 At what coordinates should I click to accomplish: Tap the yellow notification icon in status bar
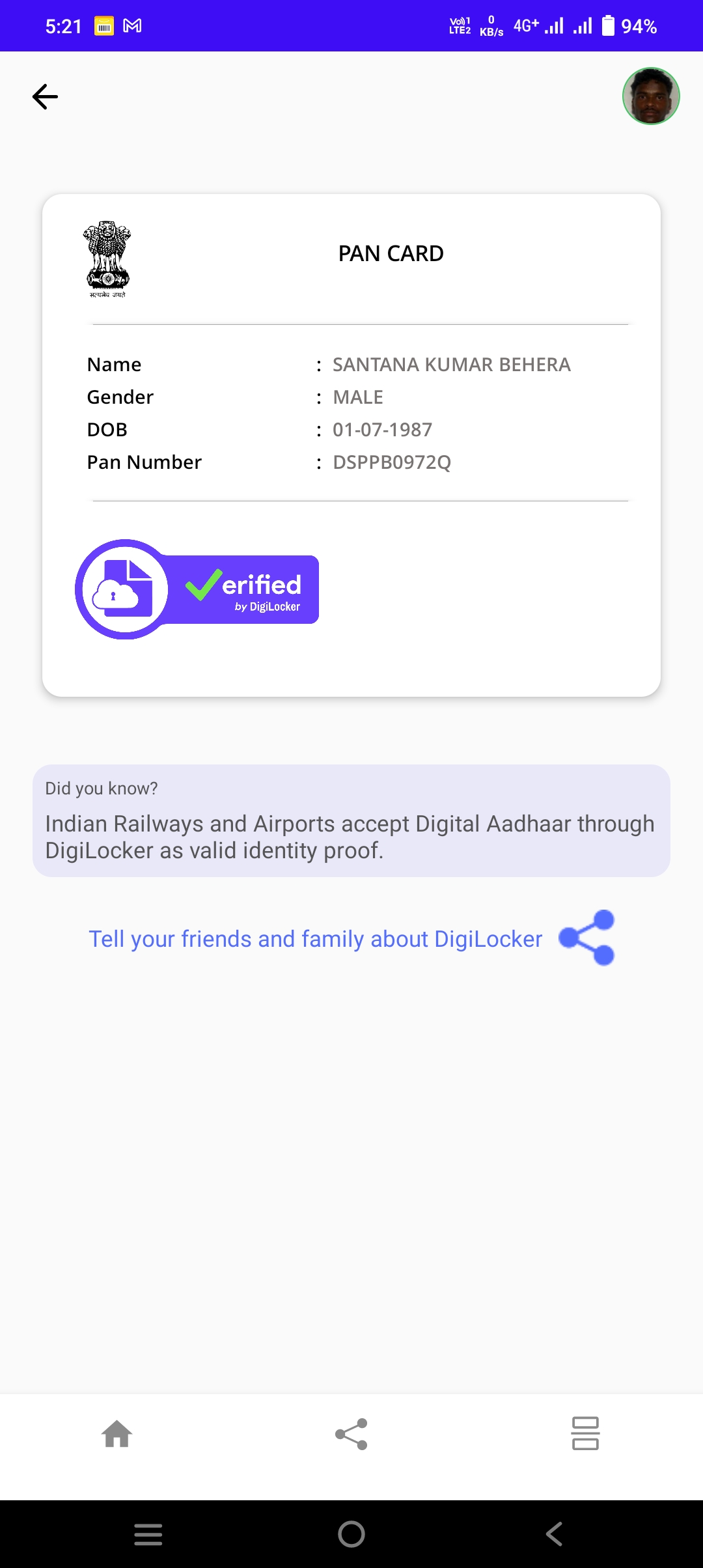(x=104, y=26)
